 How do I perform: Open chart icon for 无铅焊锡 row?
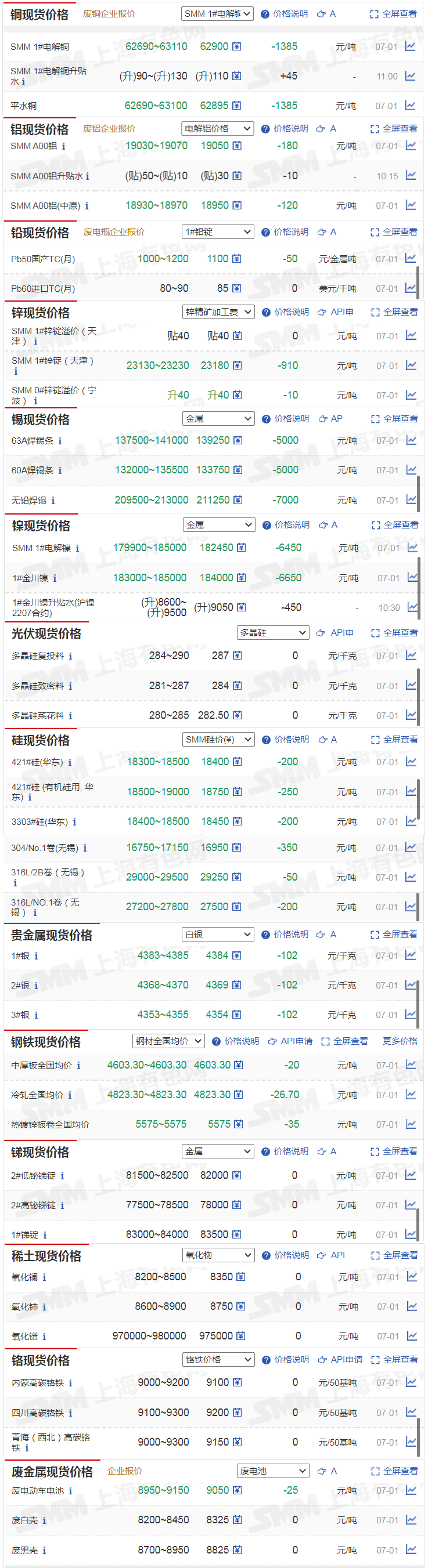(x=412, y=499)
